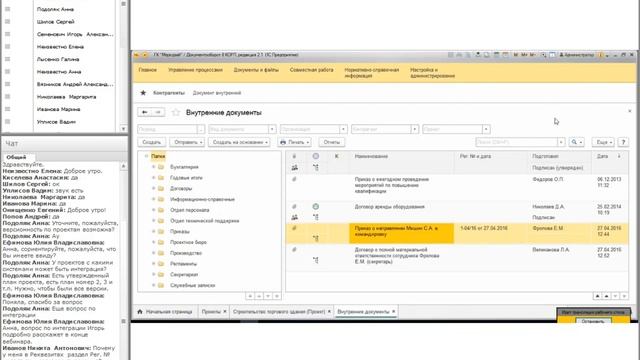
Task: Open Документы и файлы menu section
Action: click(x=256, y=70)
